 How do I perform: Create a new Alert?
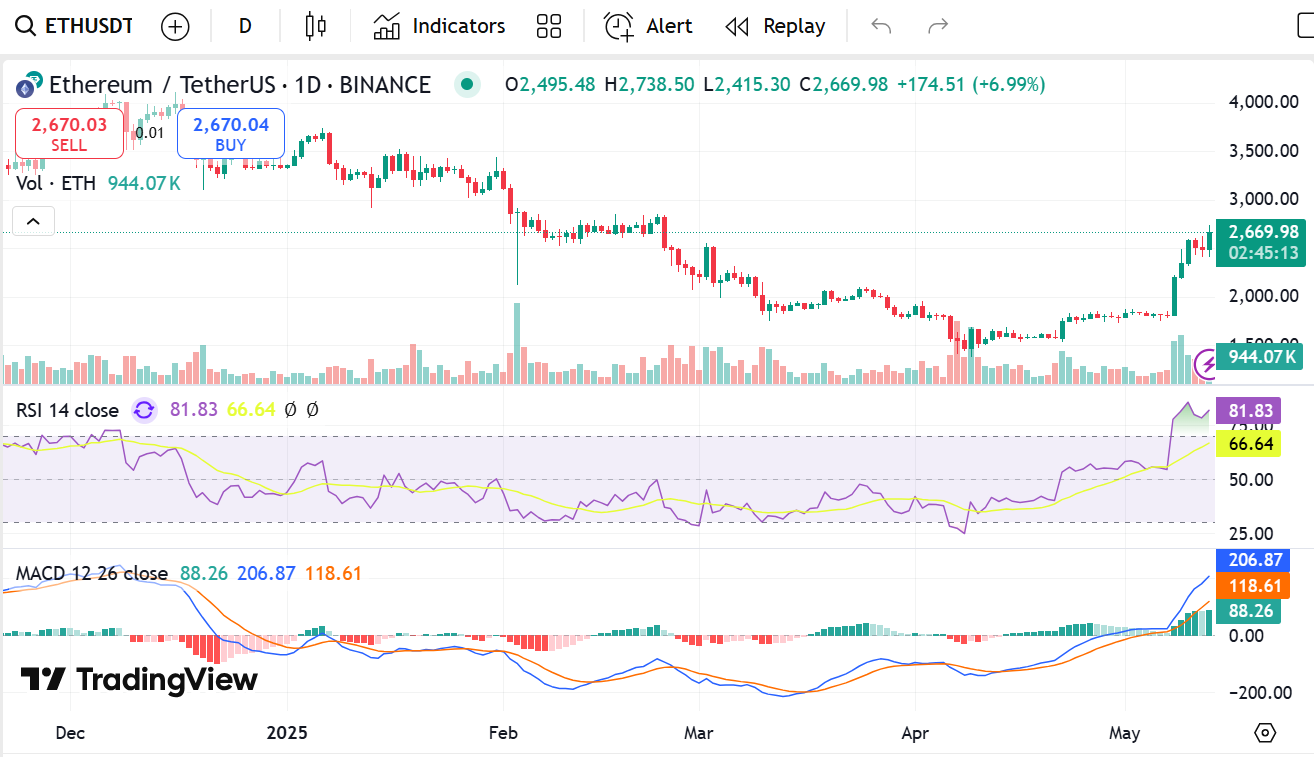649,27
